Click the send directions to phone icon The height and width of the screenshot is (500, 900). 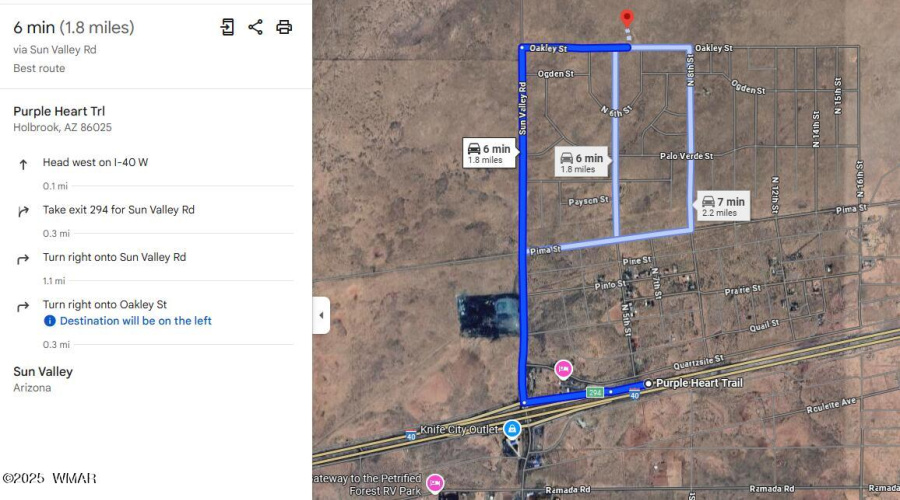[x=227, y=27]
